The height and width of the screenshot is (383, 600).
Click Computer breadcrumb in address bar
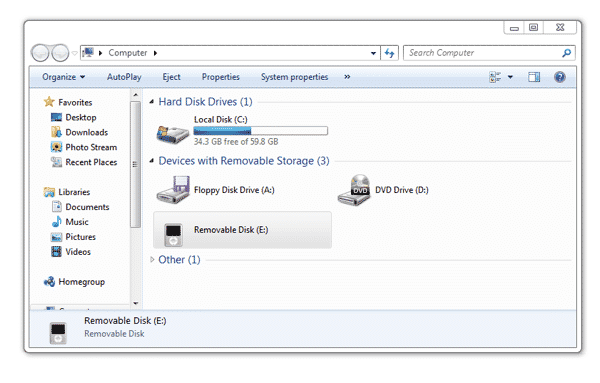point(128,53)
